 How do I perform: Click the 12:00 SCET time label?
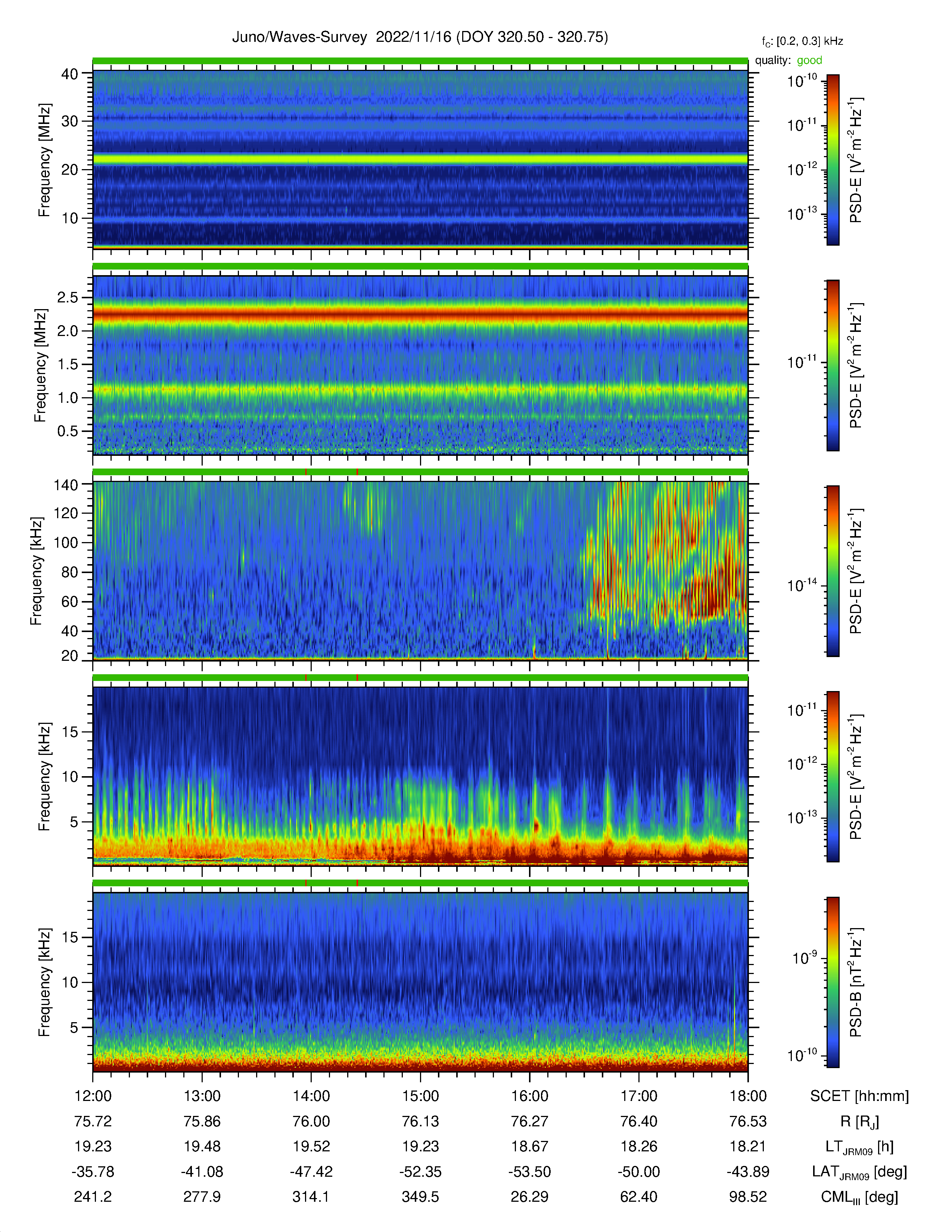click(x=93, y=1096)
